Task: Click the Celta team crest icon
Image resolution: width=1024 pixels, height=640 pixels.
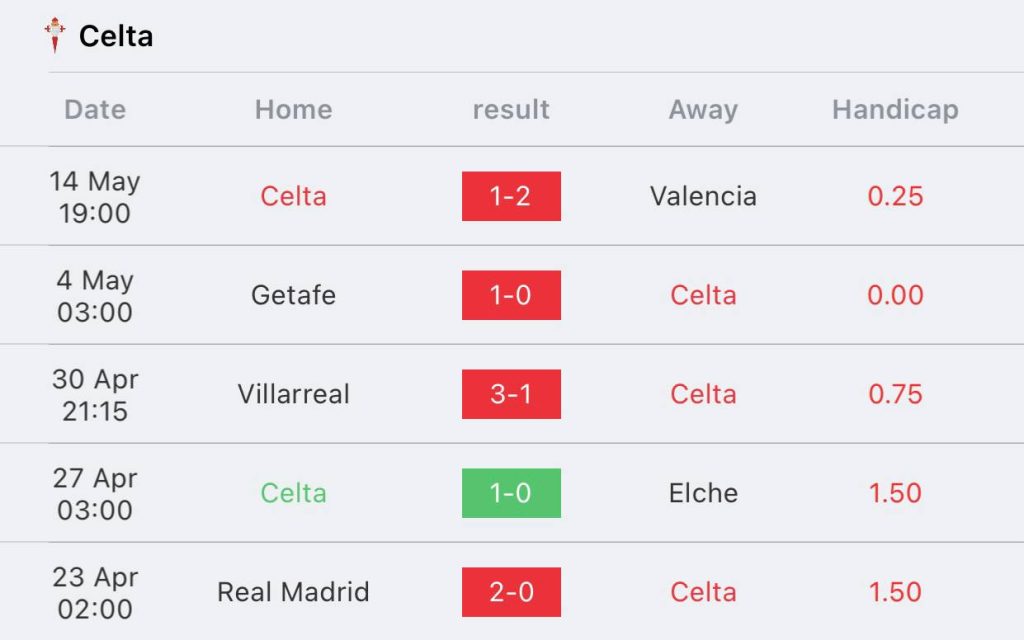Action: pyautogui.click(x=55, y=35)
